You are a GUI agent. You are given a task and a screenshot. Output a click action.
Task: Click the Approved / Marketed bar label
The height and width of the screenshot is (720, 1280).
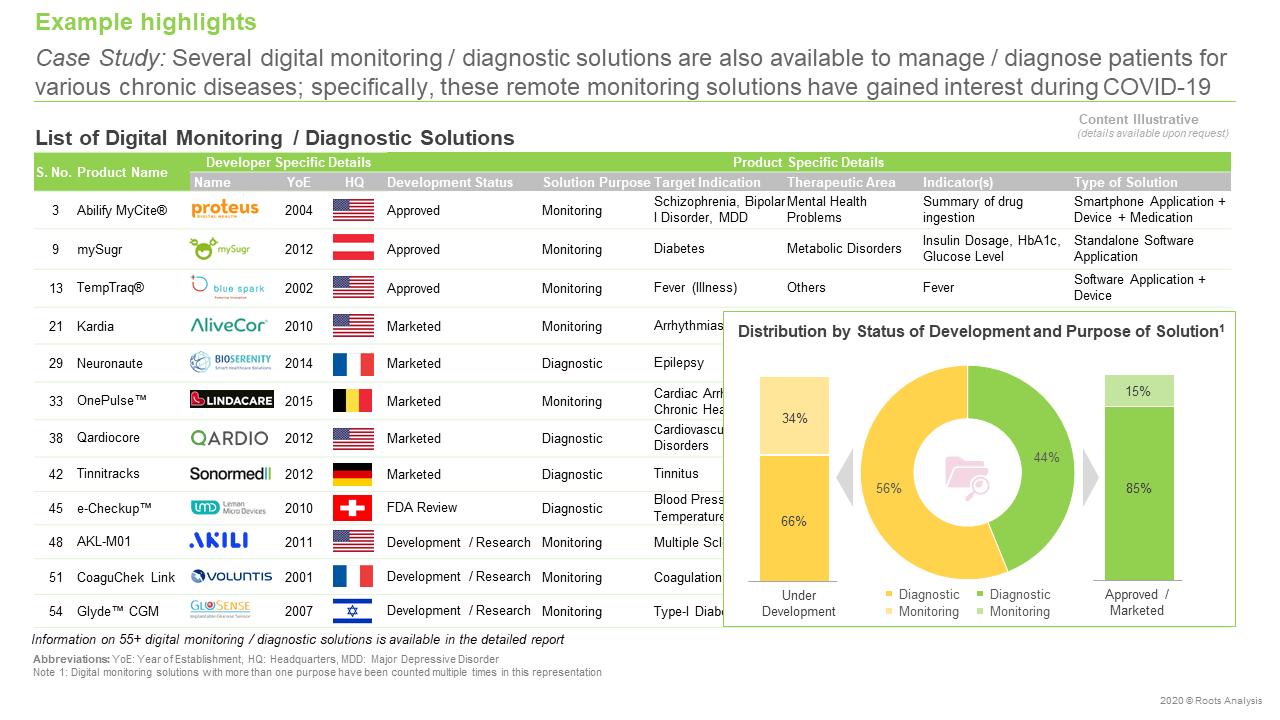pyautogui.click(x=1137, y=602)
